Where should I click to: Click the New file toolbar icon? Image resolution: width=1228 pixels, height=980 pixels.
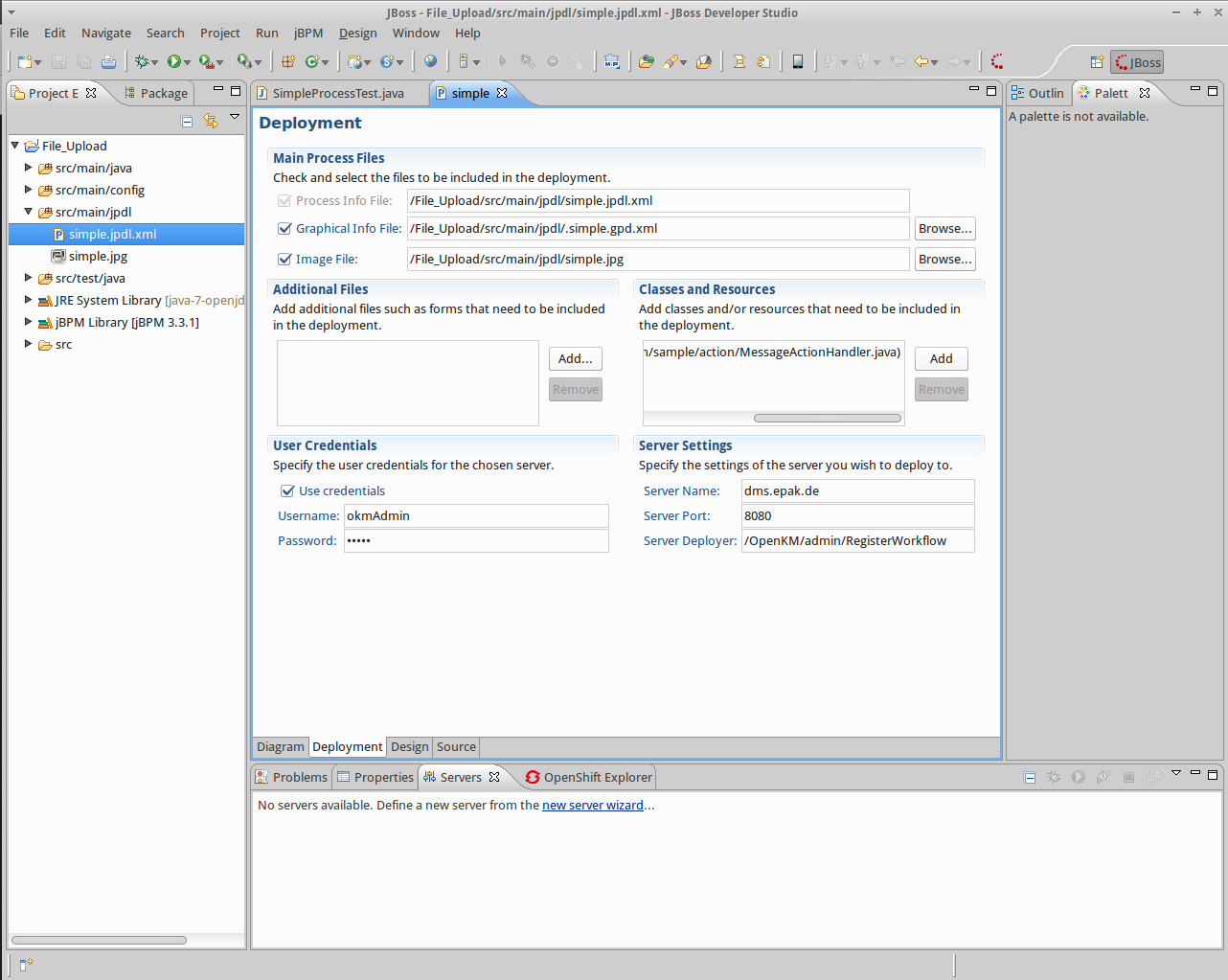pyautogui.click(x=25, y=62)
